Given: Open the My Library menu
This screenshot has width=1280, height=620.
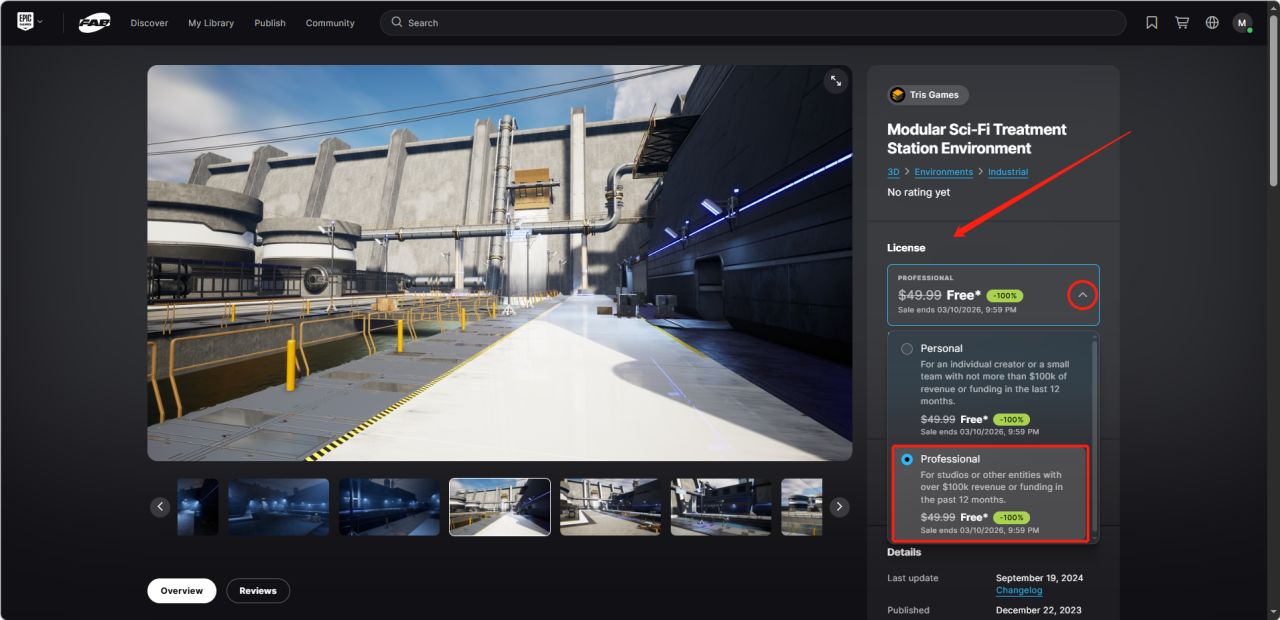Looking at the screenshot, I should [211, 23].
